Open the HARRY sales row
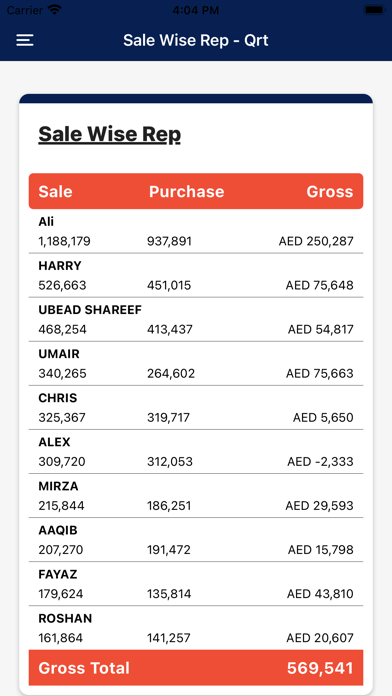 (x=196, y=275)
